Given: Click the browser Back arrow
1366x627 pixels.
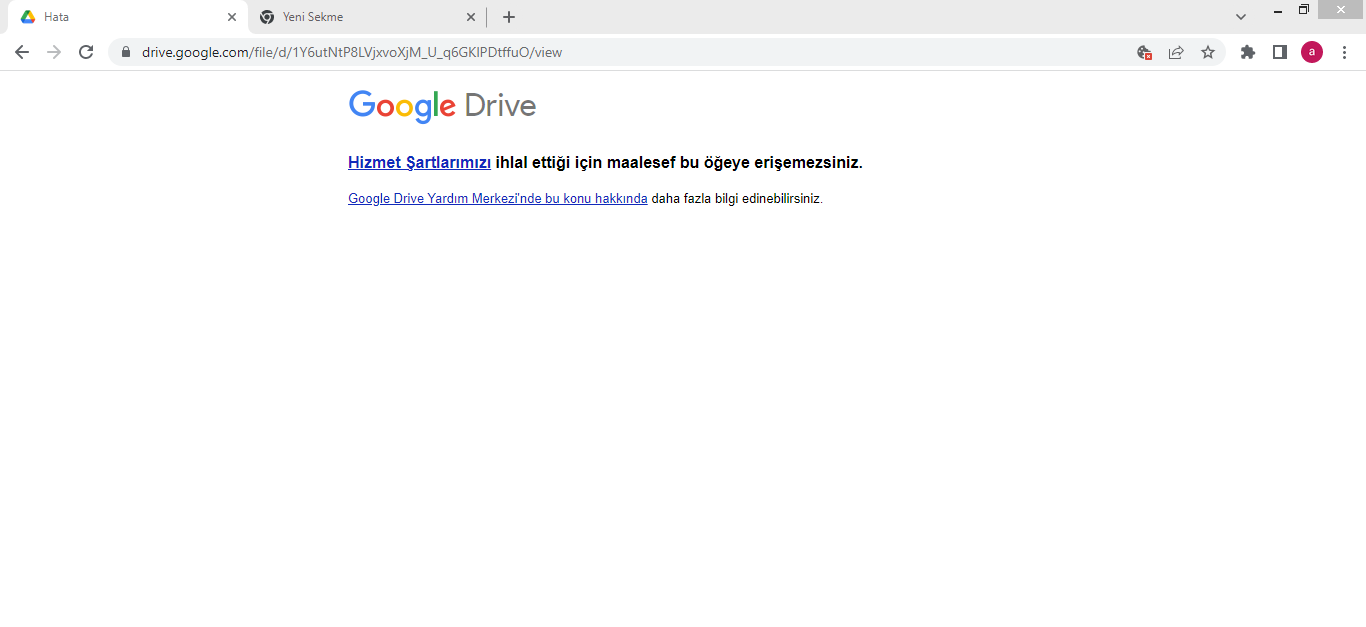Looking at the screenshot, I should point(22,52).
